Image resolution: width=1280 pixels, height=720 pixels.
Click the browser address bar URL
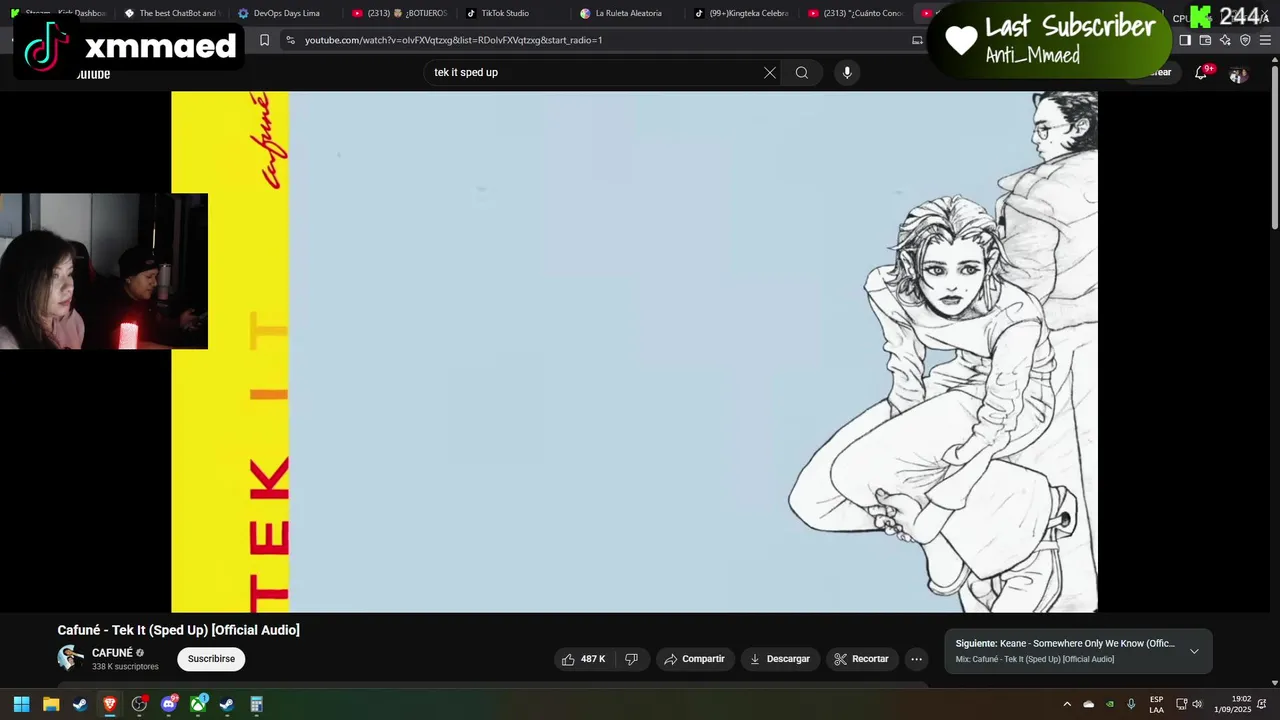pos(454,40)
